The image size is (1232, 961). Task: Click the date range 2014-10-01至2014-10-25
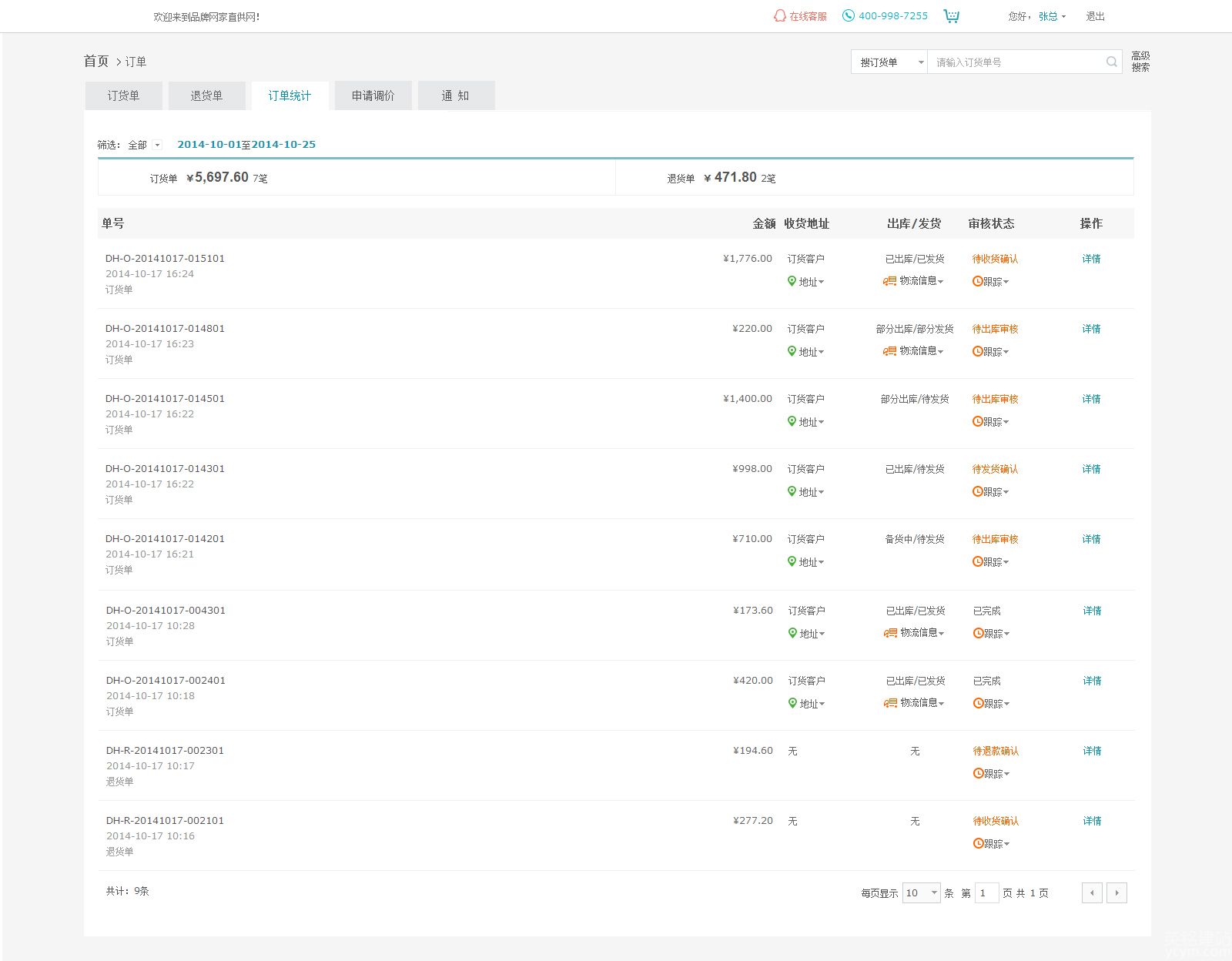point(246,145)
